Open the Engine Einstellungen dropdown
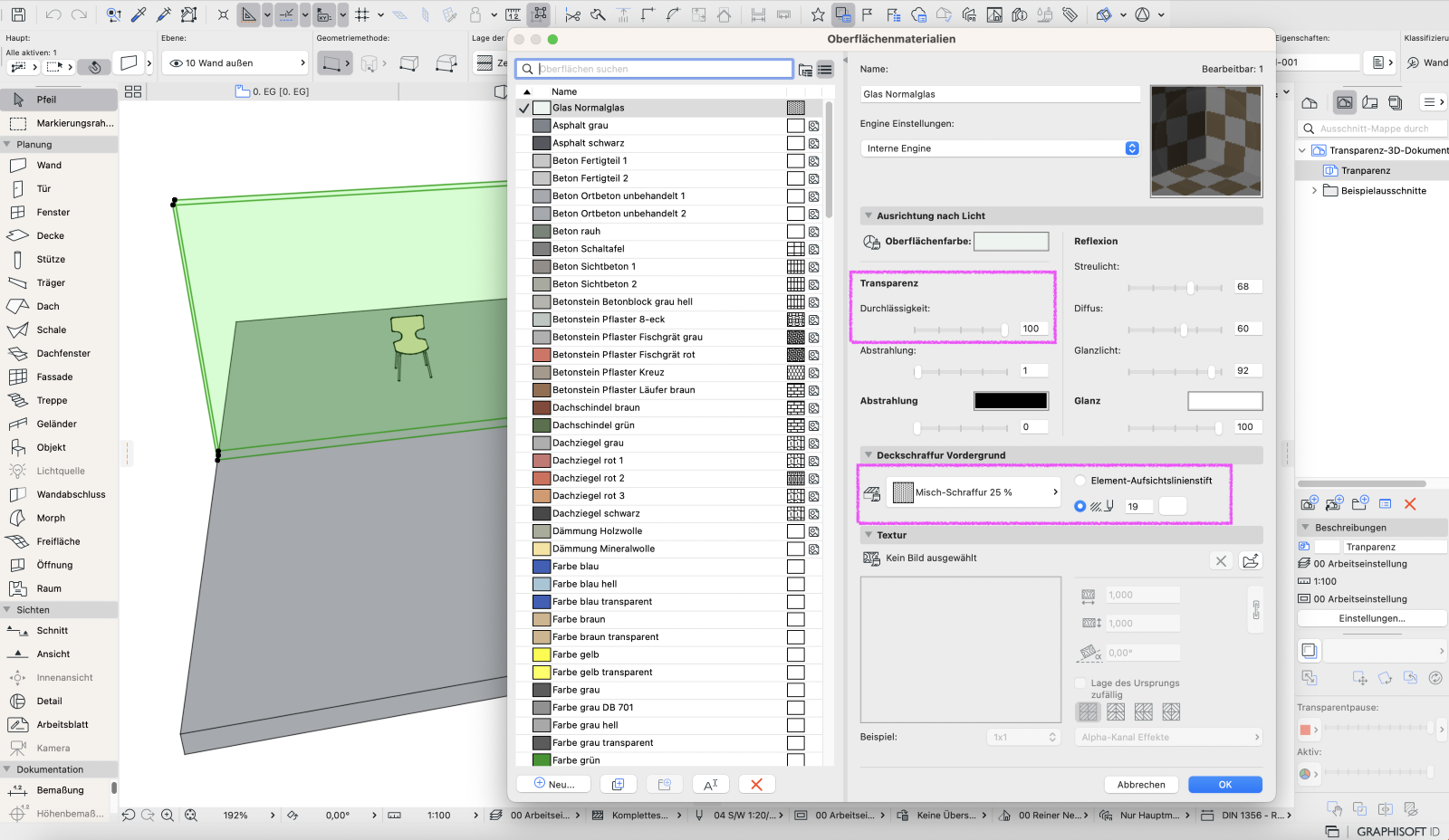This screenshot has width=1449, height=840. tap(1000, 148)
